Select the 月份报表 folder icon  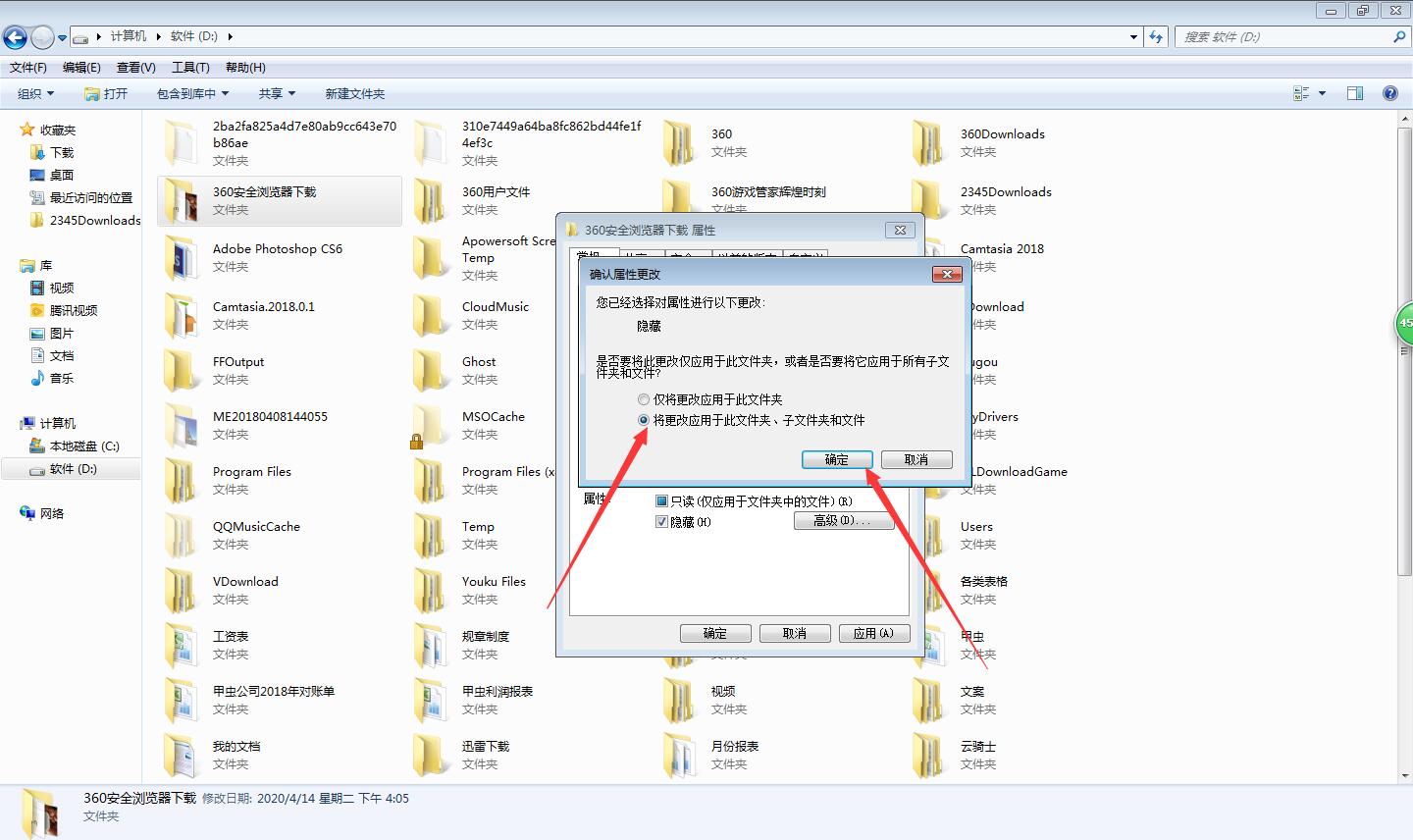coord(679,755)
